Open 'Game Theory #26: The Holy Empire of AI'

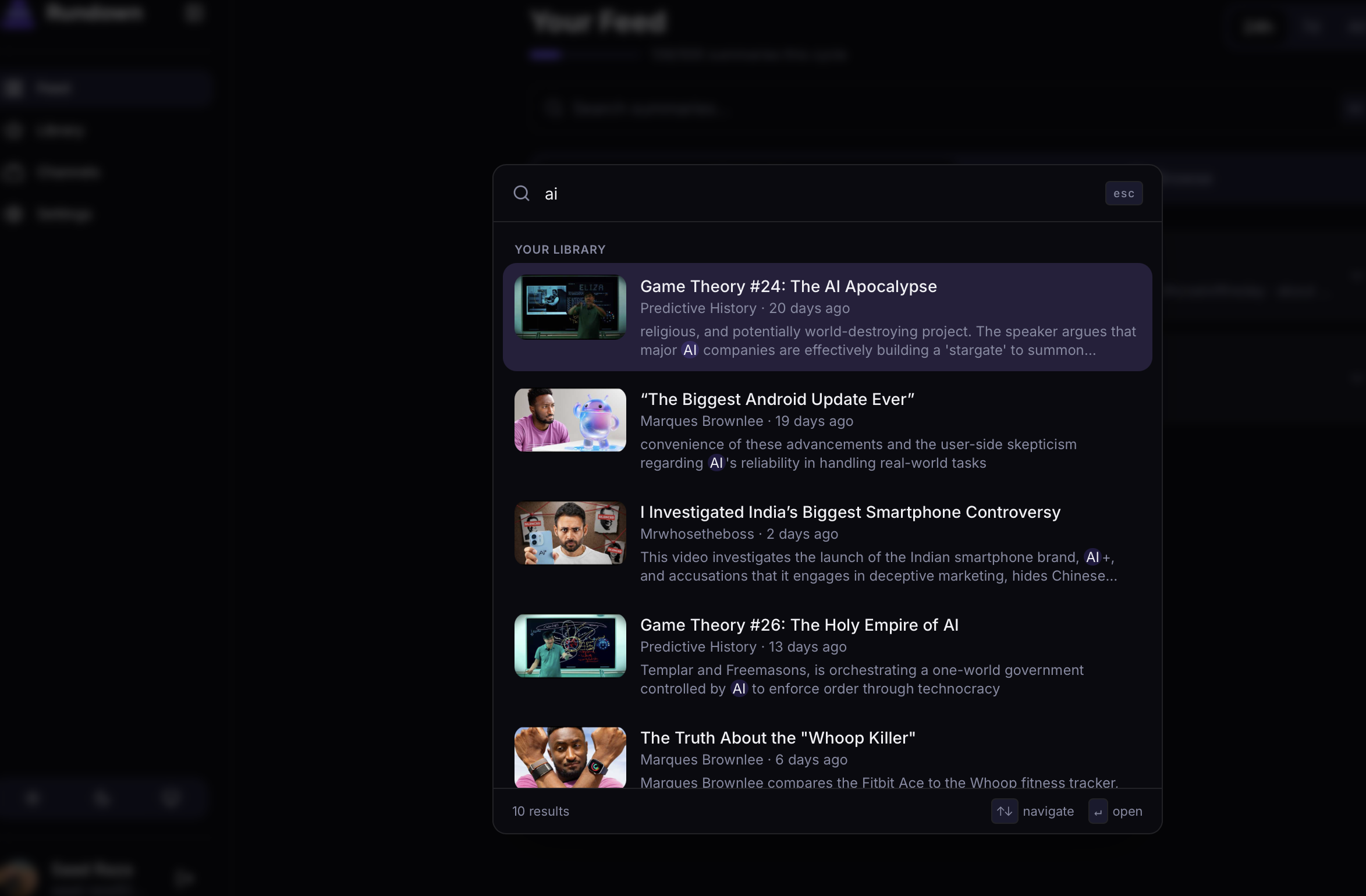pyautogui.click(x=827, y=656)
